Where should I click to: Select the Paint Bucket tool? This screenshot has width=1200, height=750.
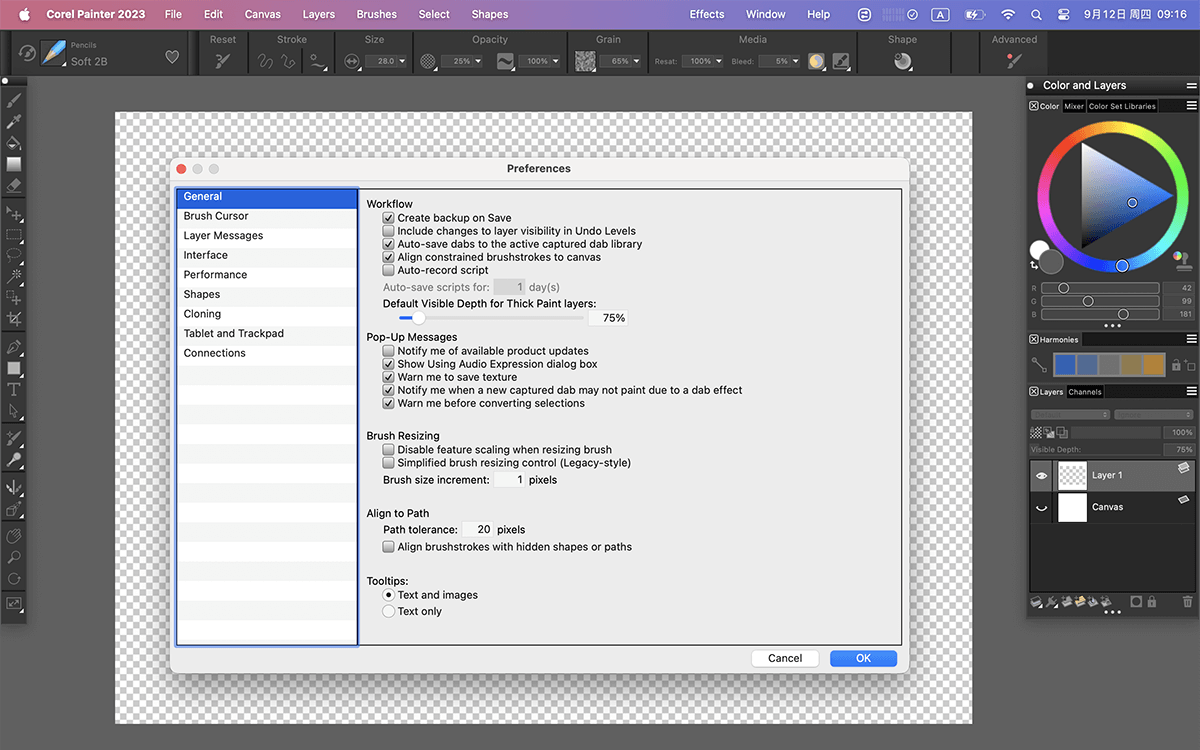point(14,143)
